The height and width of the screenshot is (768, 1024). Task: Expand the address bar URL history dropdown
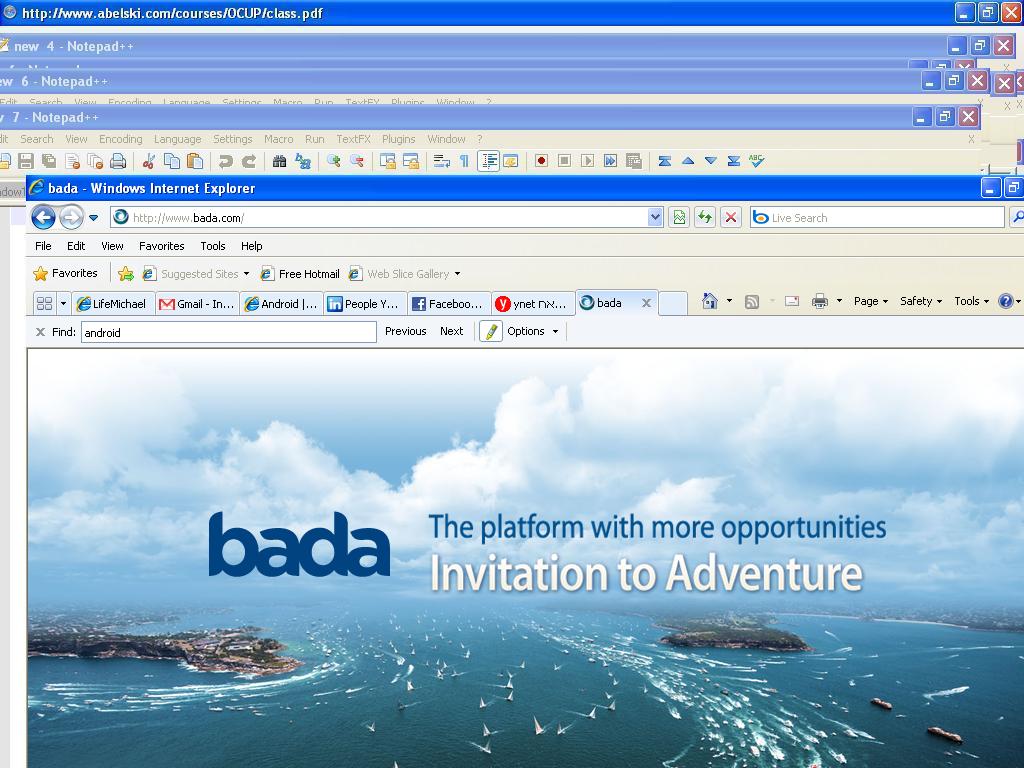655,217
